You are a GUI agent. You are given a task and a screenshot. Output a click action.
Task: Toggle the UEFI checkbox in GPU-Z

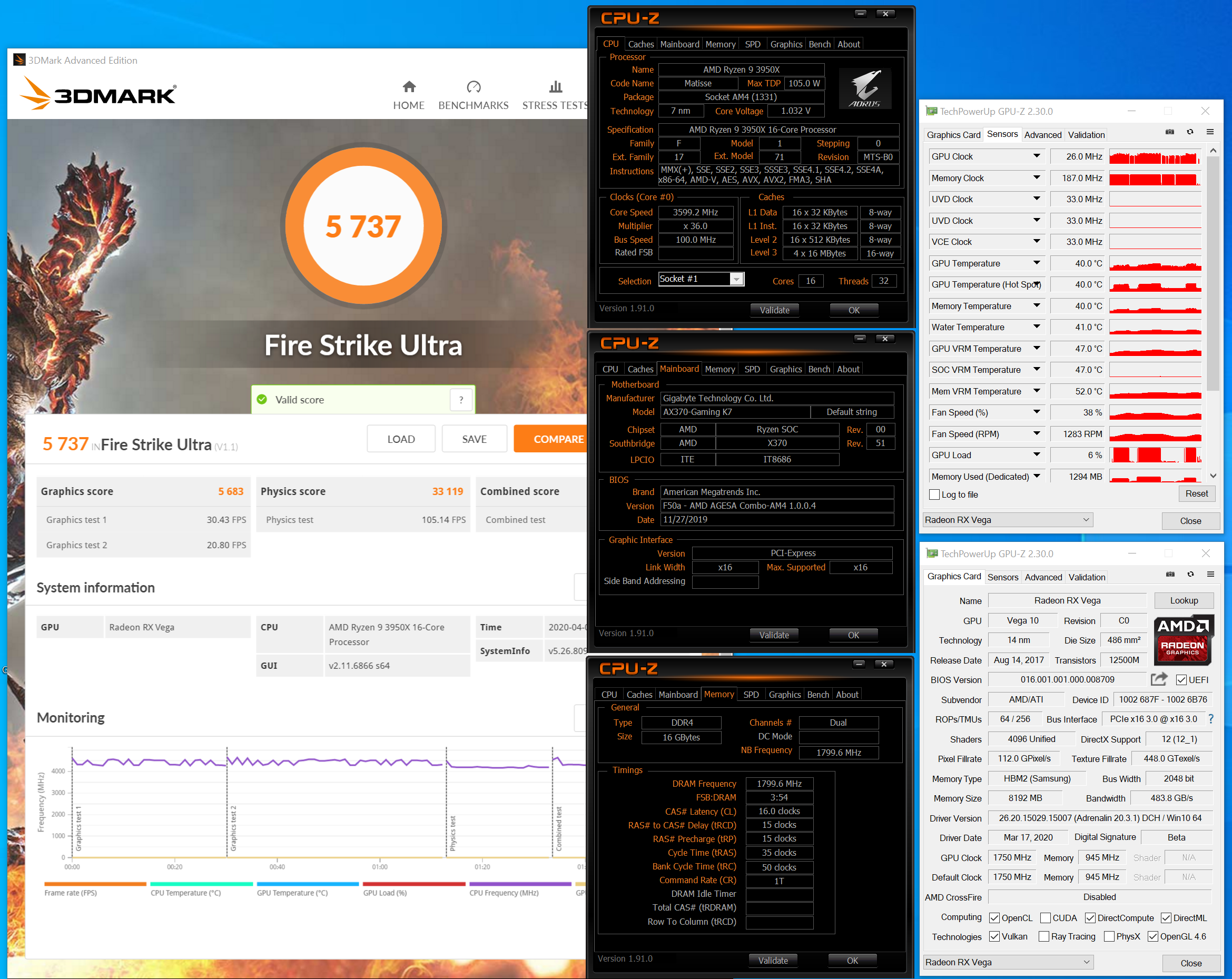[1181, 680]
